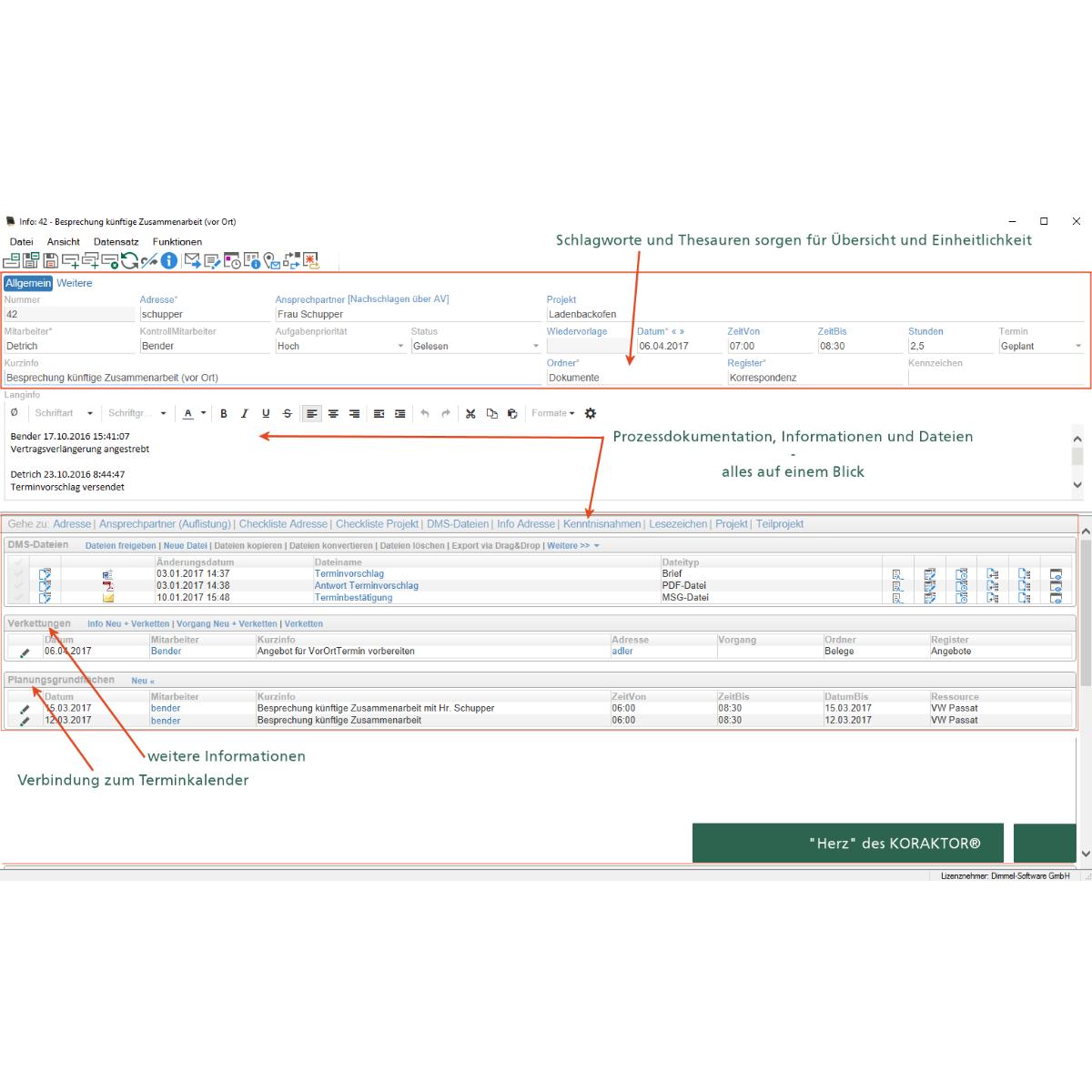Switch to the Allgemein tab
Viewport: 1092px width, 1092px height.
pos(28,283)
